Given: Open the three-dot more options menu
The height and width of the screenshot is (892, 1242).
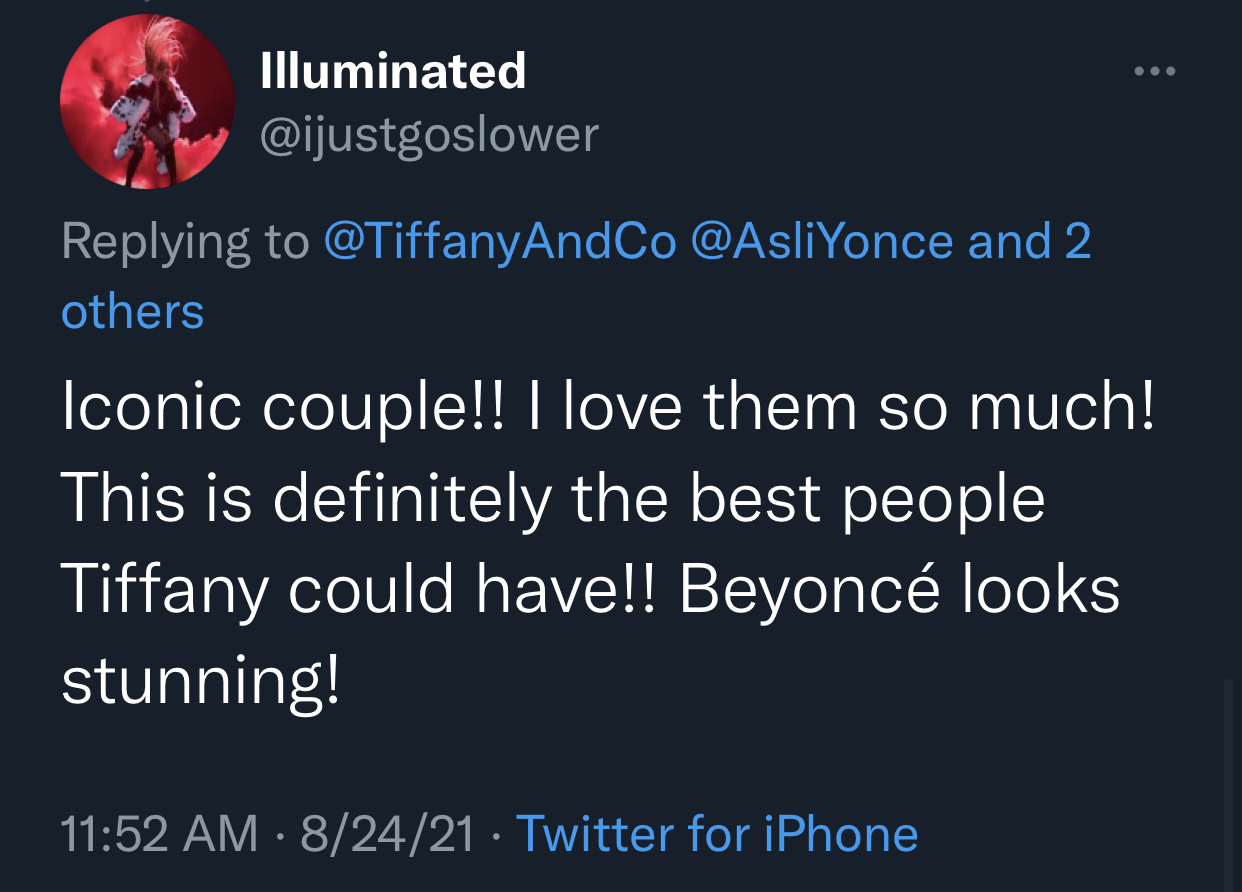Looking at the screenshot, I should 1155,72.
